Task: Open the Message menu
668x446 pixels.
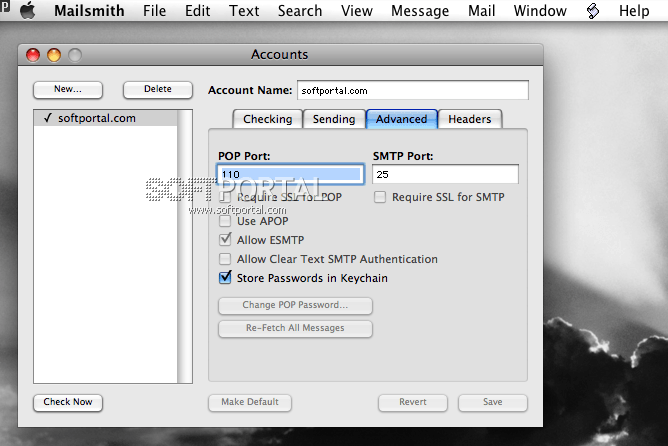Action: pyautogui.click(x=420, y=11)
